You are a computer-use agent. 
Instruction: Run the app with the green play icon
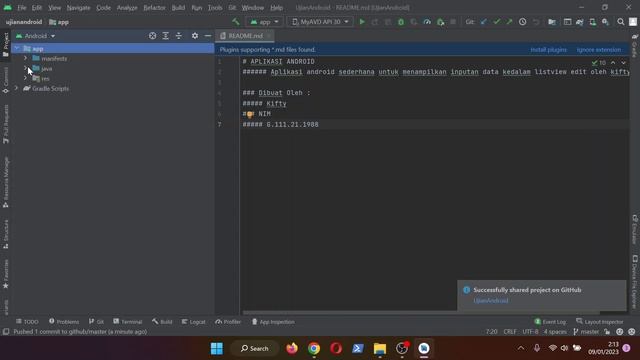click(362, 22)
